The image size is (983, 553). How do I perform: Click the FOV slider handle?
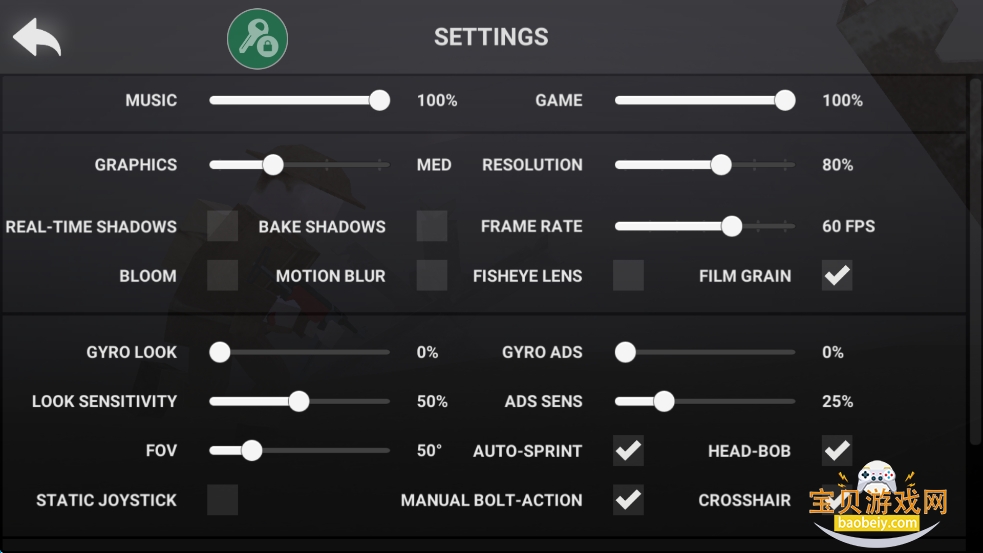click(x=251, y=451)
